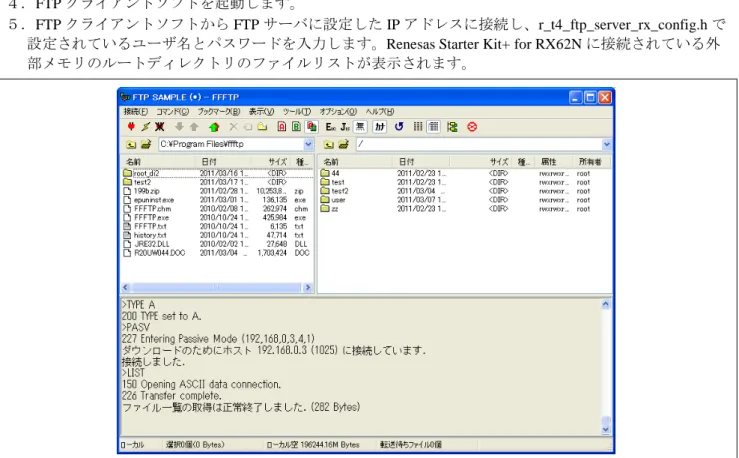Viewport: 739px width, 458px height.
Task: Open the ブックマーク(B) menu
Action: 219,112
